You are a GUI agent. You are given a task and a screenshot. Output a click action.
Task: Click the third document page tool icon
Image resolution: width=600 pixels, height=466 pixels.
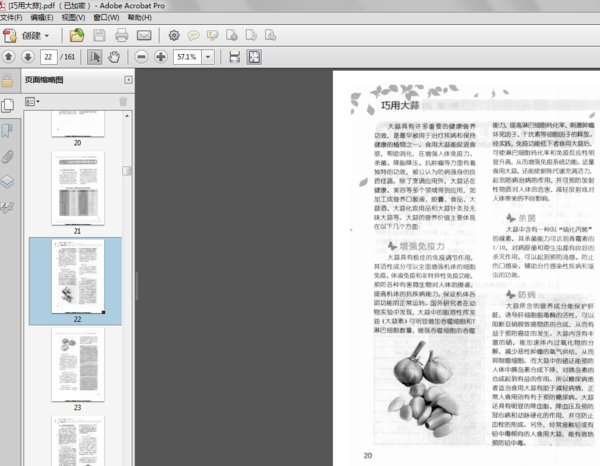[271, 35]
